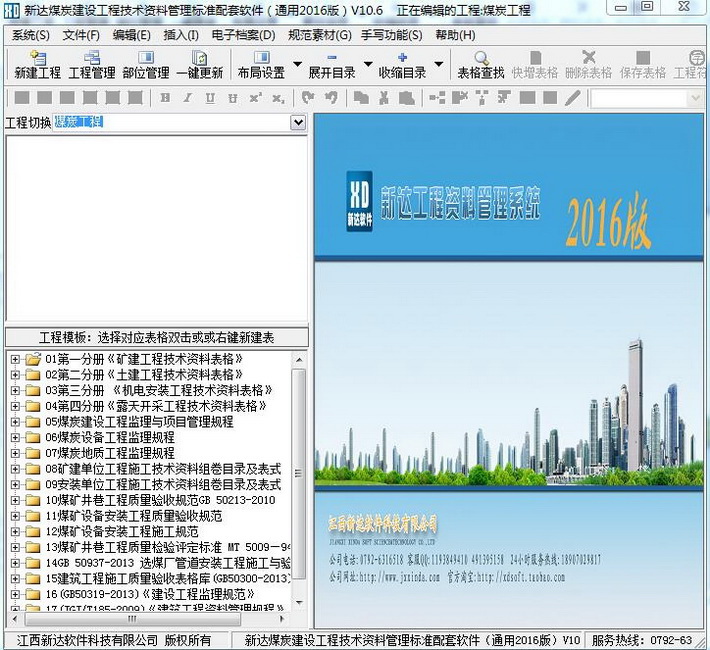
Task: Toggle the italic I formatting button
Action: (x=186, y=98)
